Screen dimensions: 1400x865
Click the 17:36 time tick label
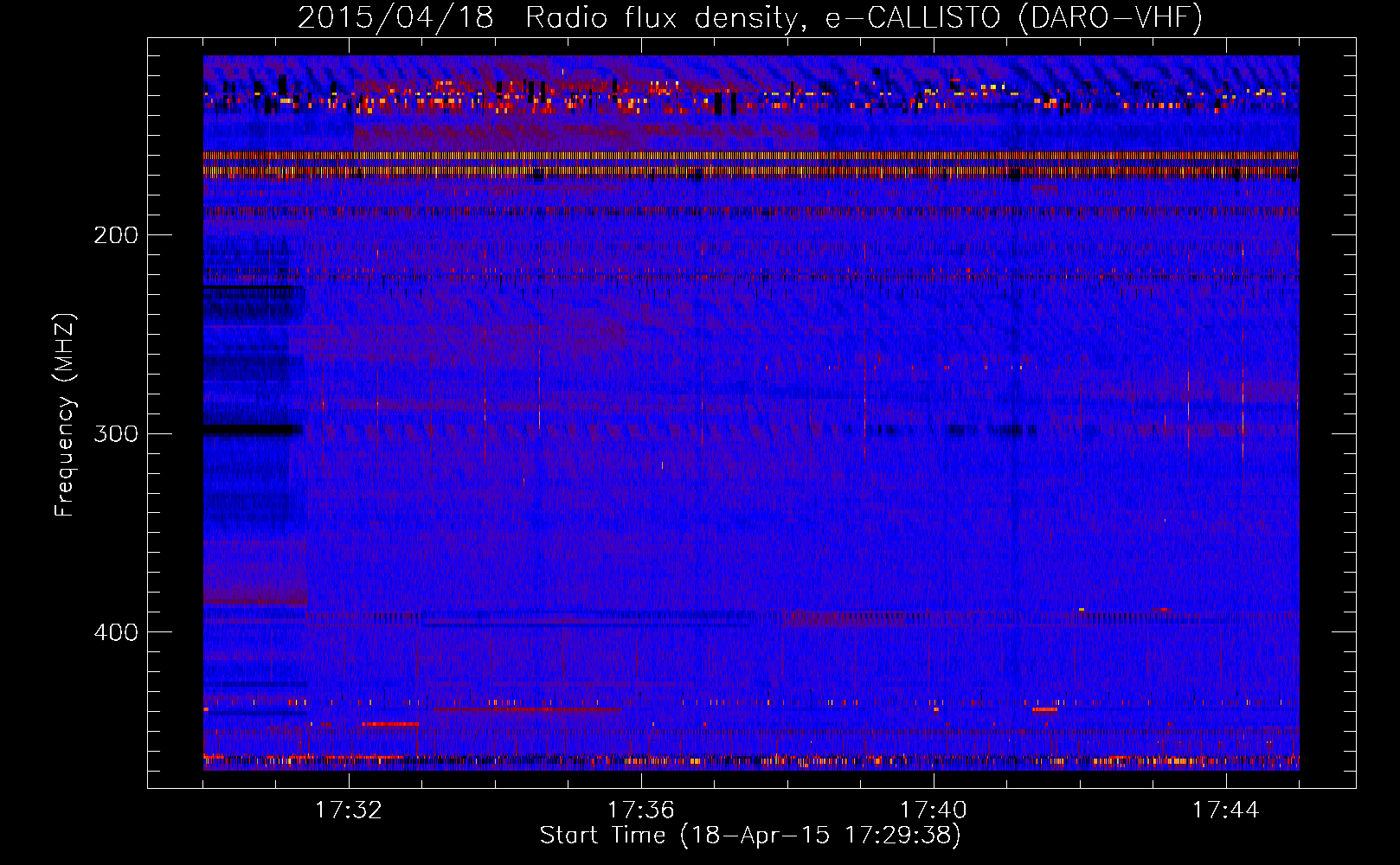point(641,811)
